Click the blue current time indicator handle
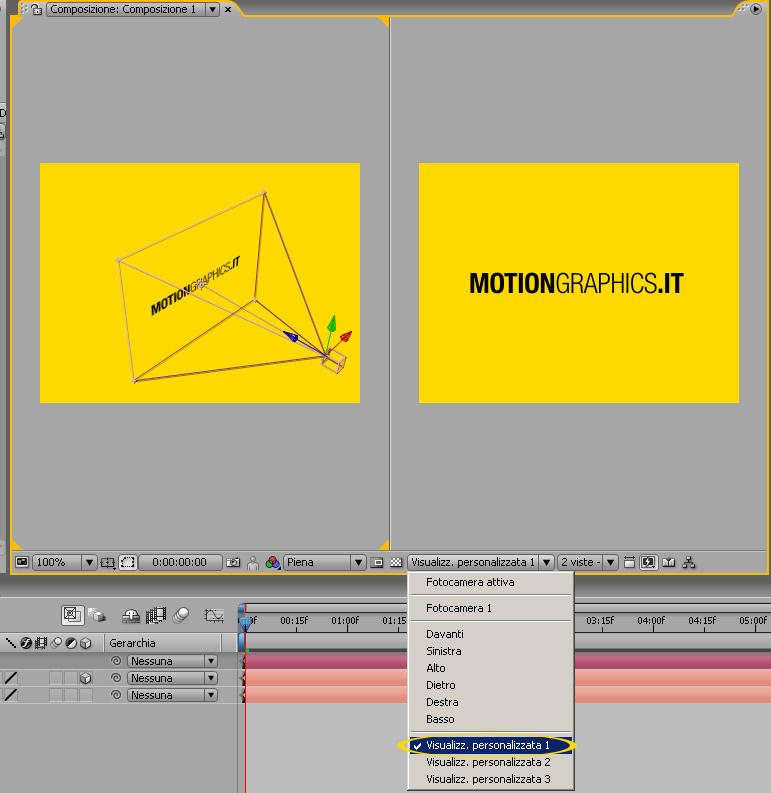The width and height of the screenshot is (771, 793). point(245,623)
